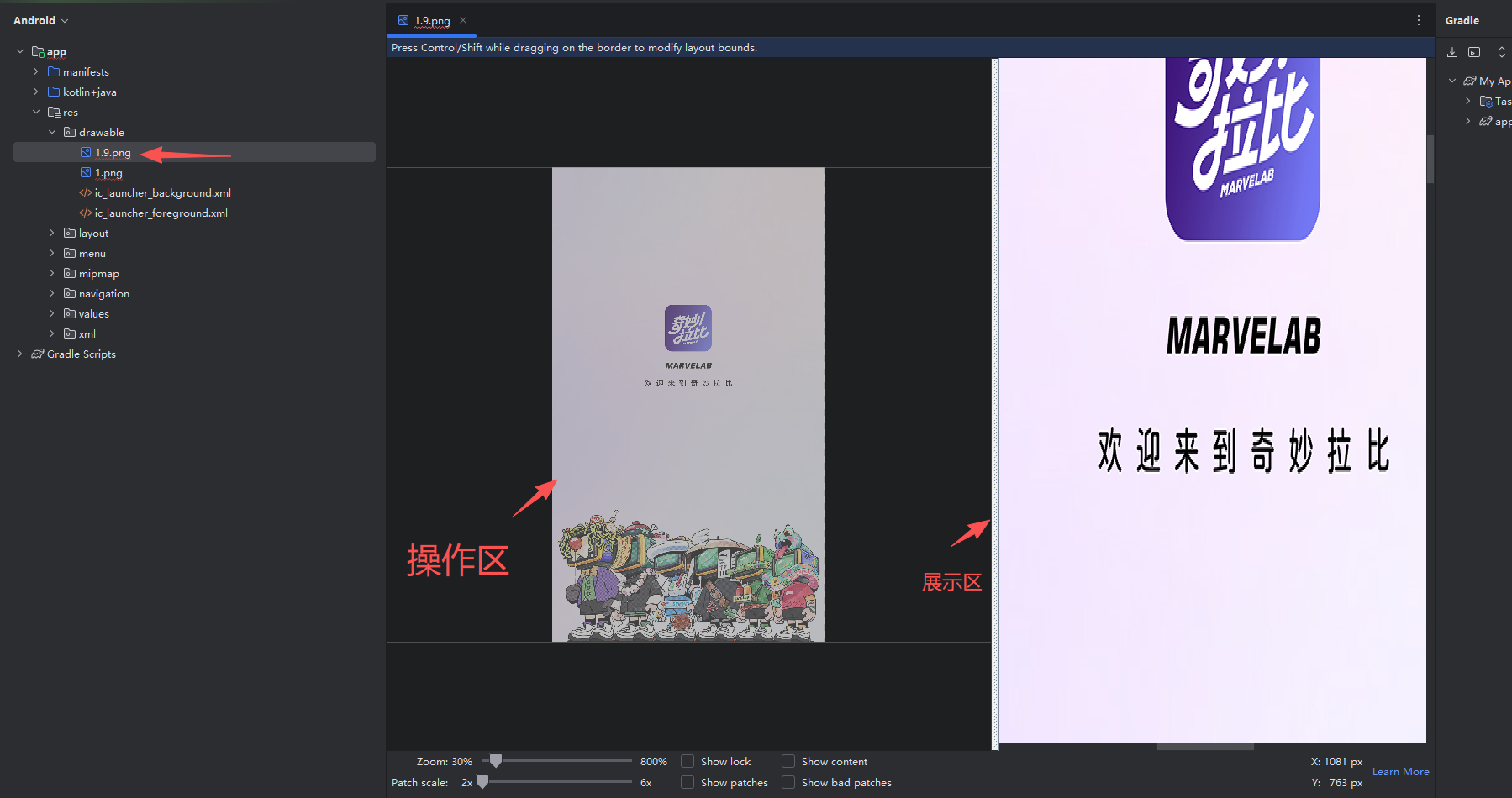Click the 800% zoom maximum label

pyautogui.click(x=654, y=761)
